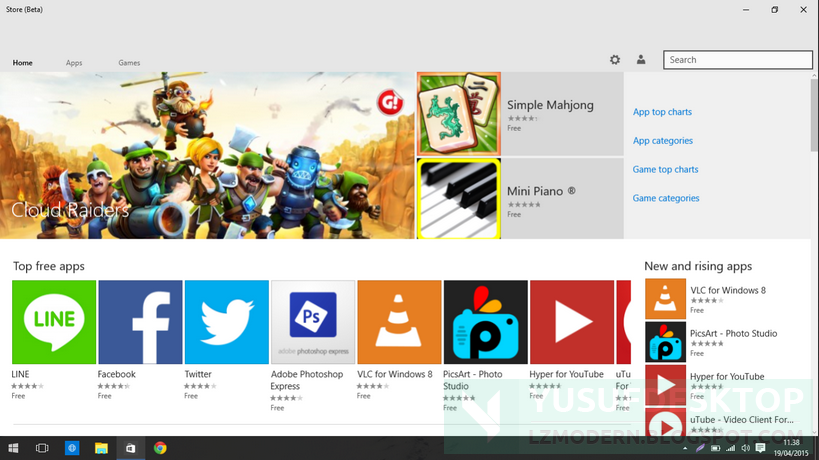Click VLC for Windows 8 text in New and rising
The width and height of the screenshot is (819, 460).
point(728,290)
